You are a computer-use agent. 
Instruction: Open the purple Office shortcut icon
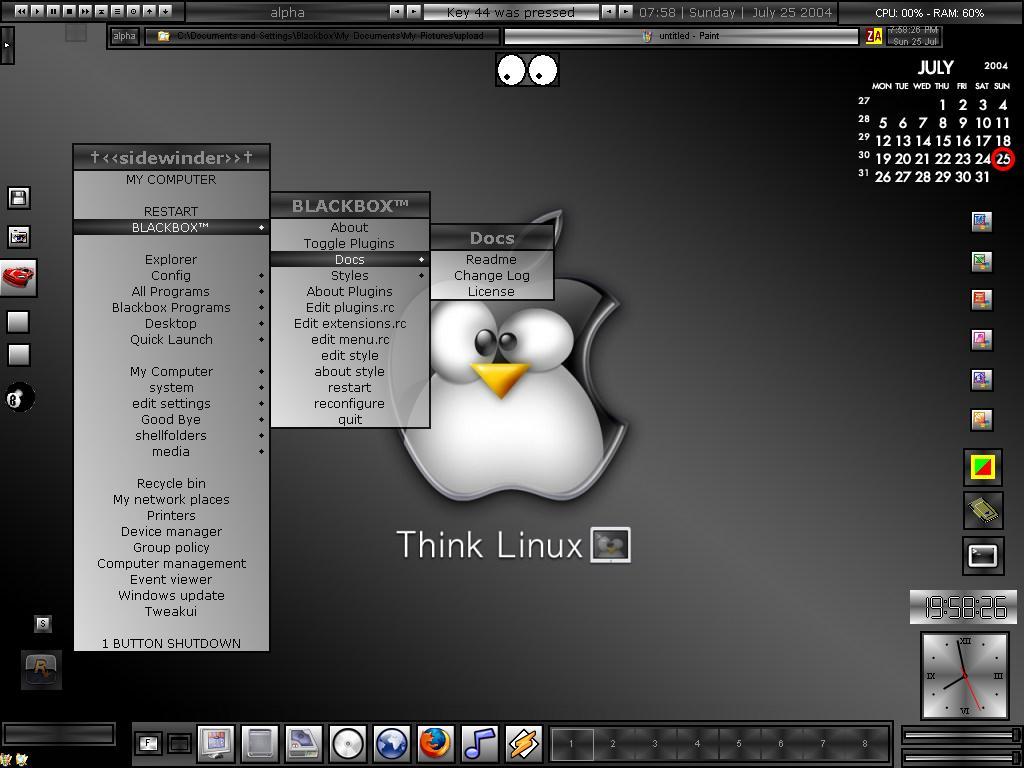982,379
